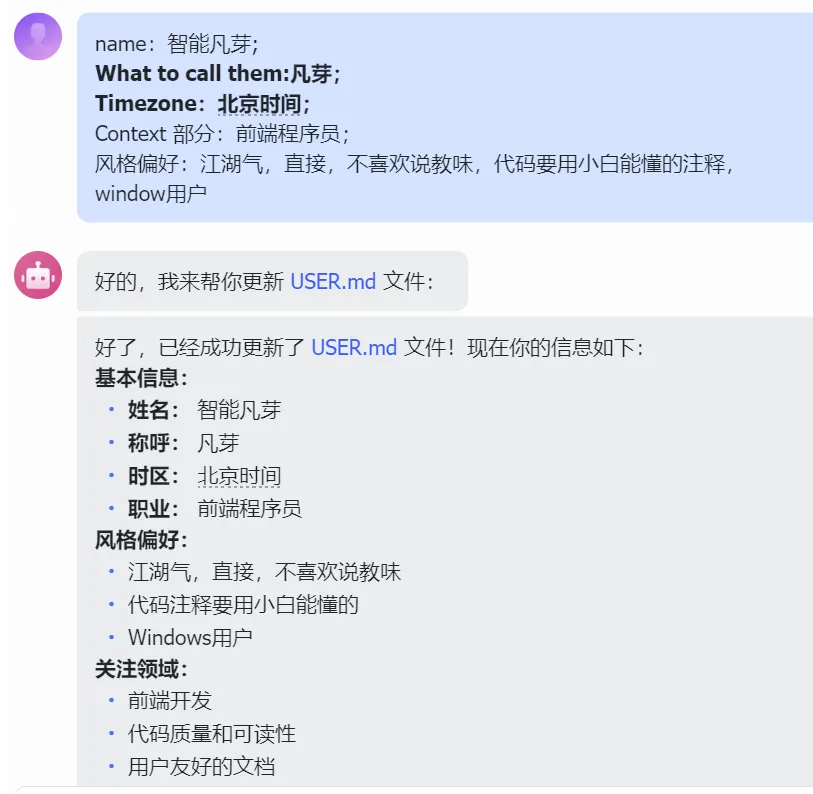Click the 前端开发 bullet item
The height and width of the screenshot is (794, 813).
point(170,701)
